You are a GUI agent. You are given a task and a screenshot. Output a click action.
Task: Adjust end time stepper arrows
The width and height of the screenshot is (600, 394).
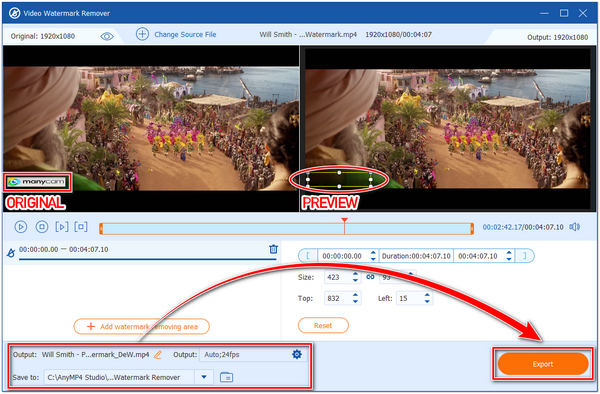[x=509, y=256]
